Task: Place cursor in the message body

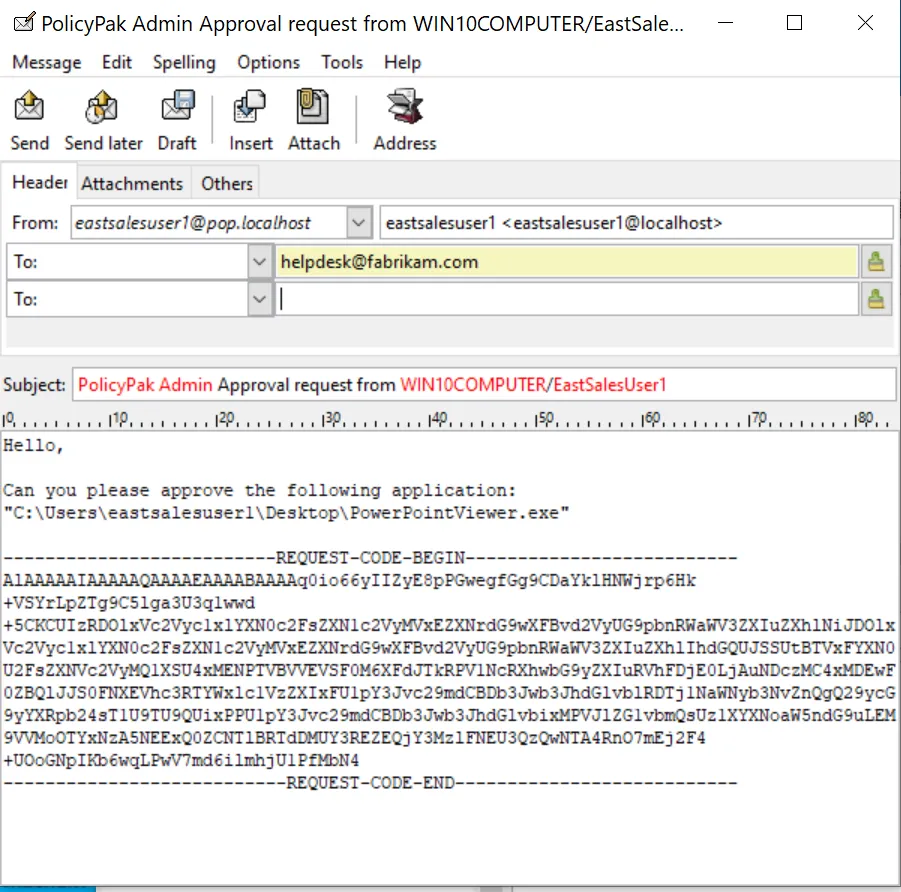Action: (x=400, y=600)
